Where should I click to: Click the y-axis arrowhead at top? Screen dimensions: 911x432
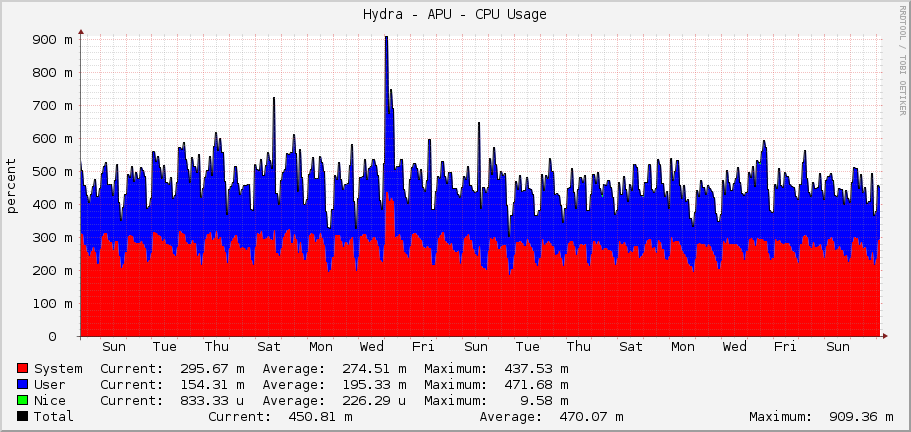pyautogui.click(x=81, y=32)
